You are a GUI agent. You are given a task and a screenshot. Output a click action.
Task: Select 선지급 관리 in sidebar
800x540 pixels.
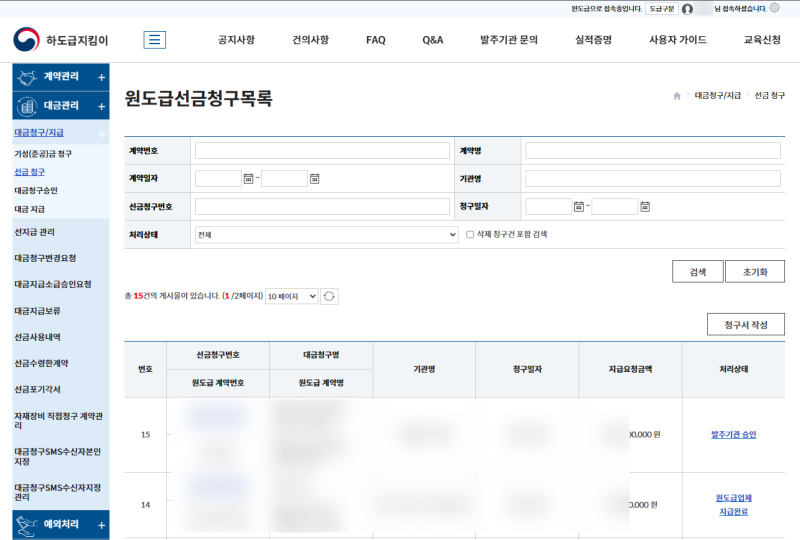pos(35,232)
